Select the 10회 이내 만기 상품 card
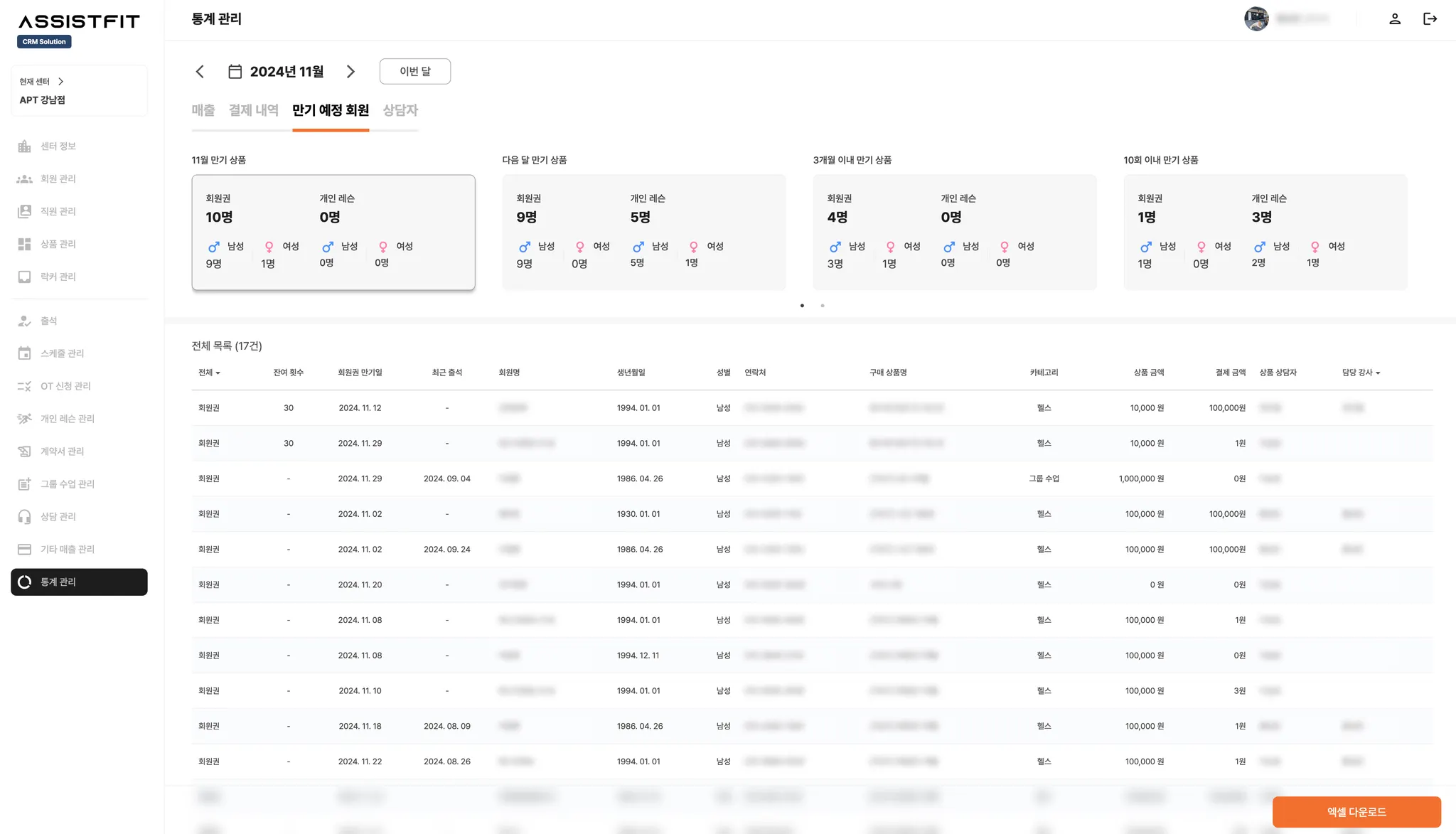1456x834 pixels. (1265, 232)
